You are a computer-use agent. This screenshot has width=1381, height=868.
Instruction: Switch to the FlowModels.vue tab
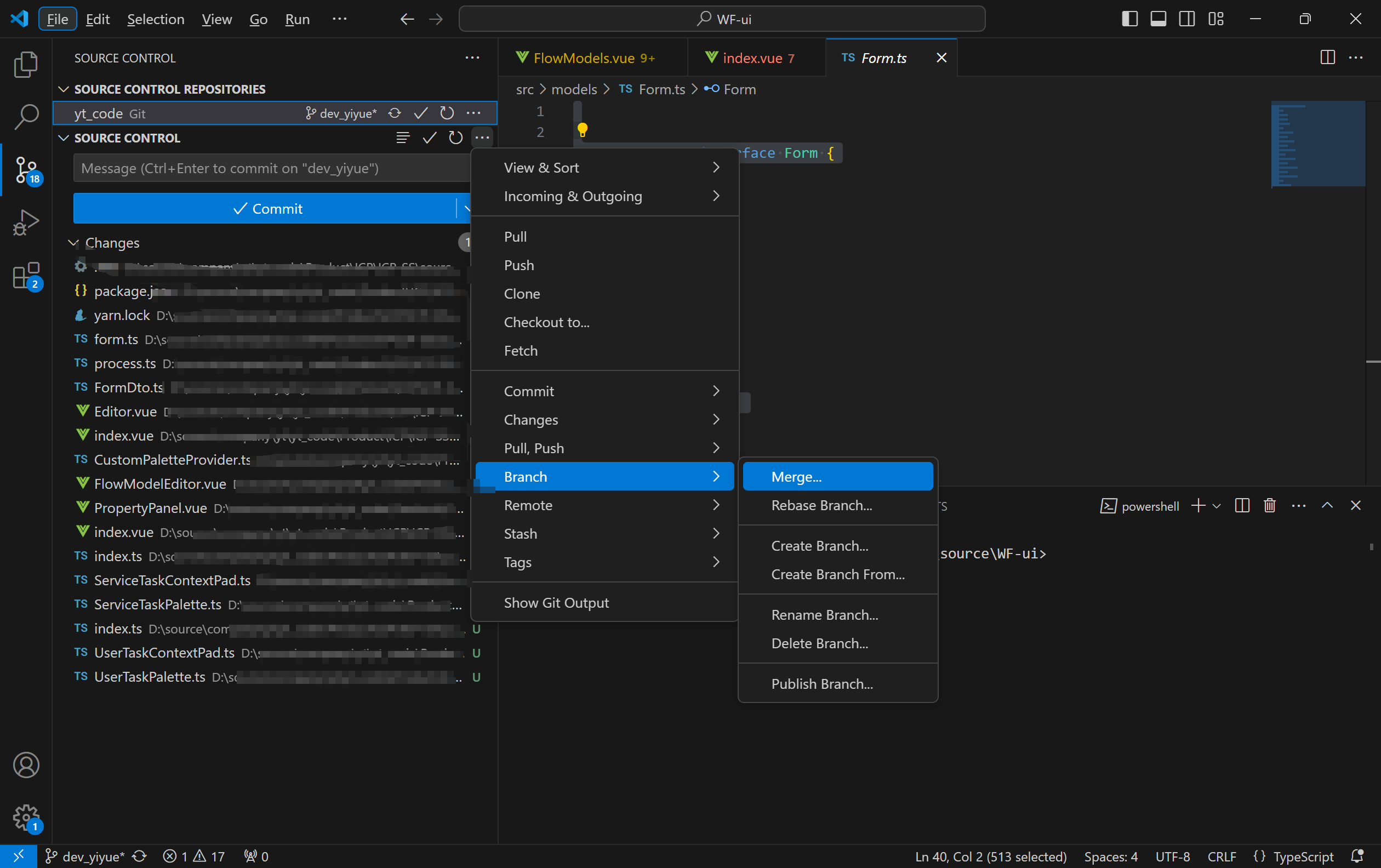(585, 58)
